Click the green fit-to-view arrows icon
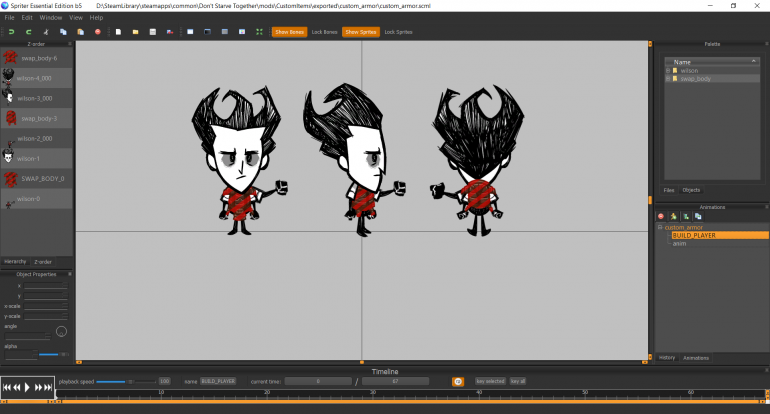The width and height of the screenshot is (770, 414). [260, 32]
